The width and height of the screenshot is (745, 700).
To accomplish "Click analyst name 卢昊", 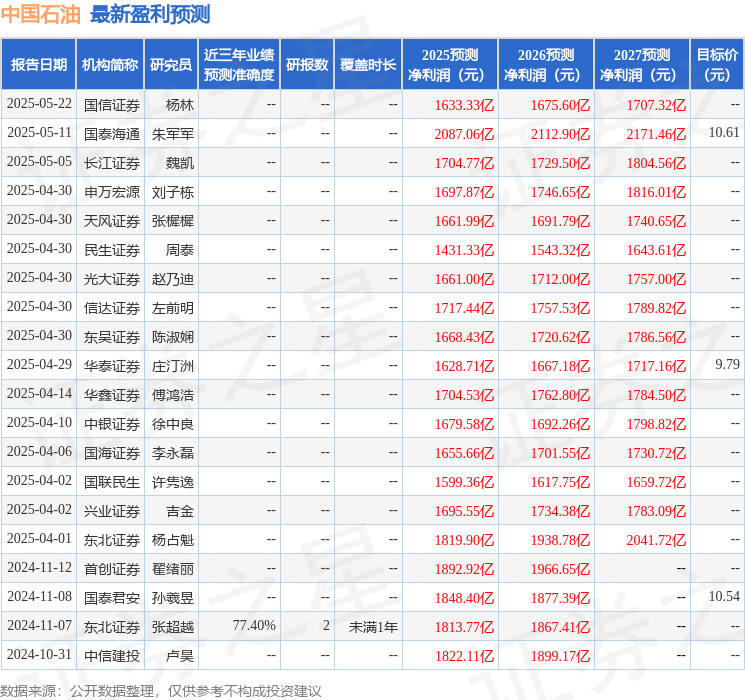I will [180, 656].
